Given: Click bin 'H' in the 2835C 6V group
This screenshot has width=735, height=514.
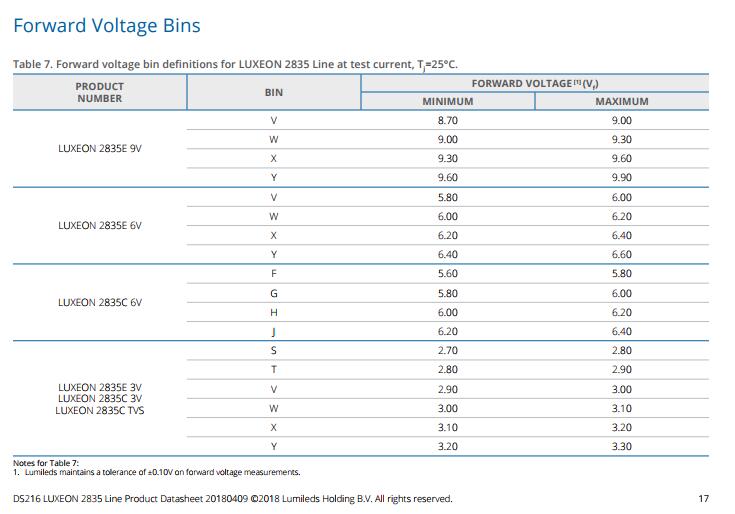Looking at the screenshot, I should (274, 313).
